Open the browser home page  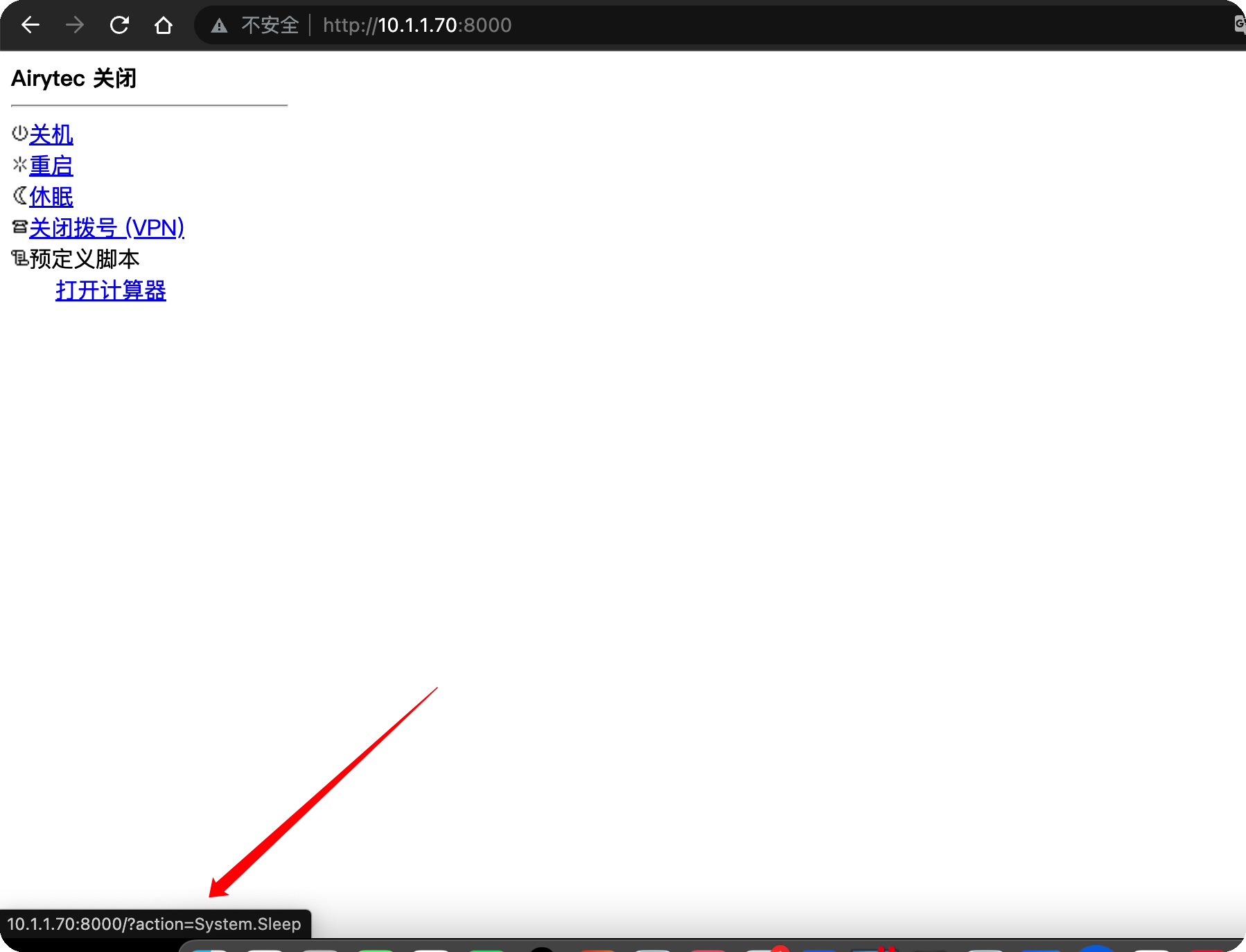[164, 26]
